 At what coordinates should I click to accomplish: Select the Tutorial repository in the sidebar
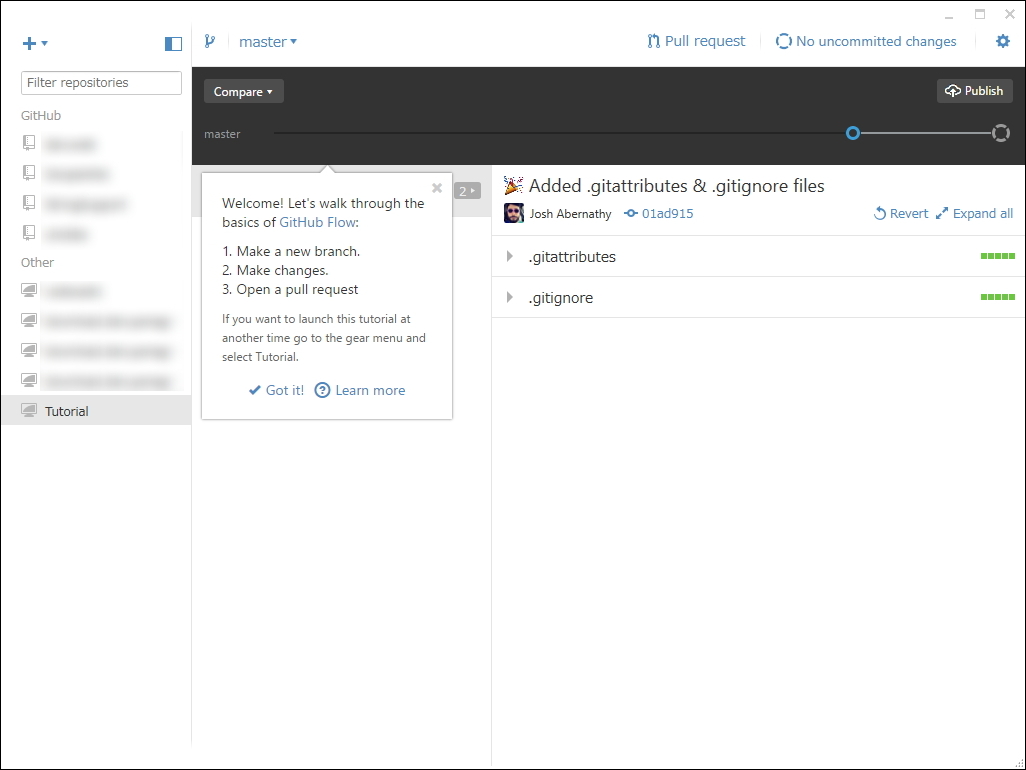click(67, 411)
